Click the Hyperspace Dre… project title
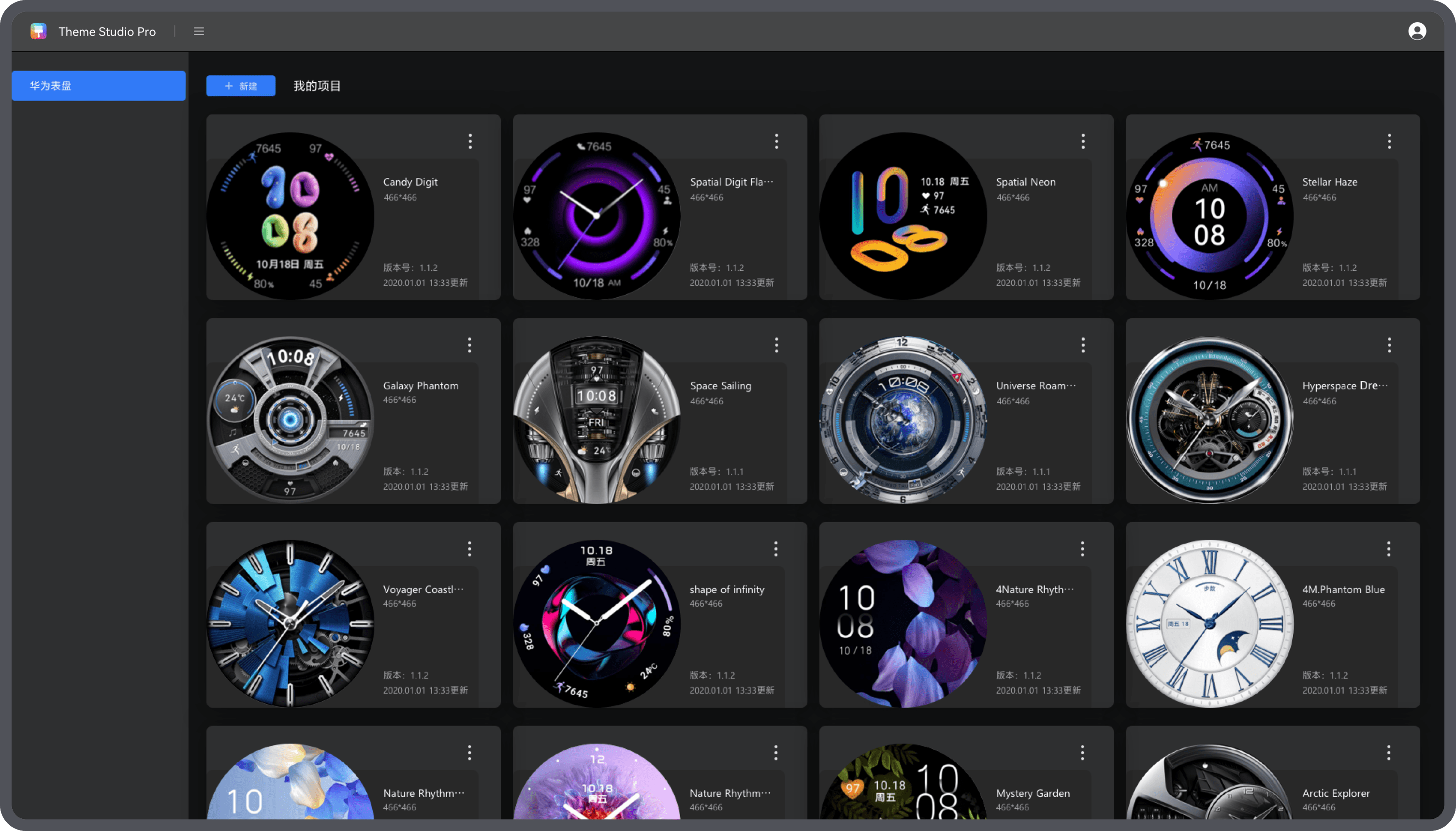1456x831 pixels. pos(1345,385)
